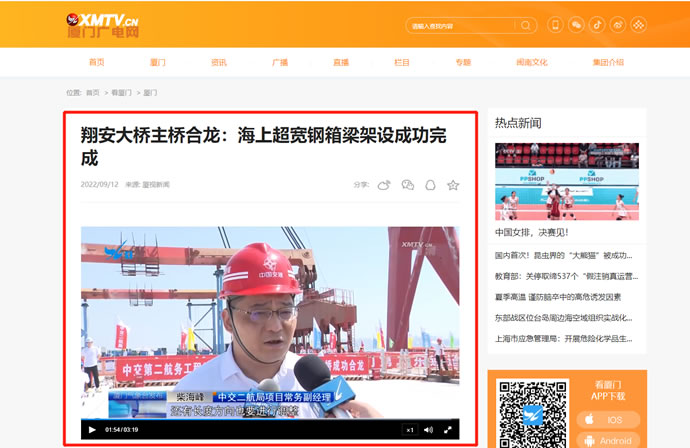
Task: Share article to Weibo
Action: pyautogui.click(x=384, y=185)
